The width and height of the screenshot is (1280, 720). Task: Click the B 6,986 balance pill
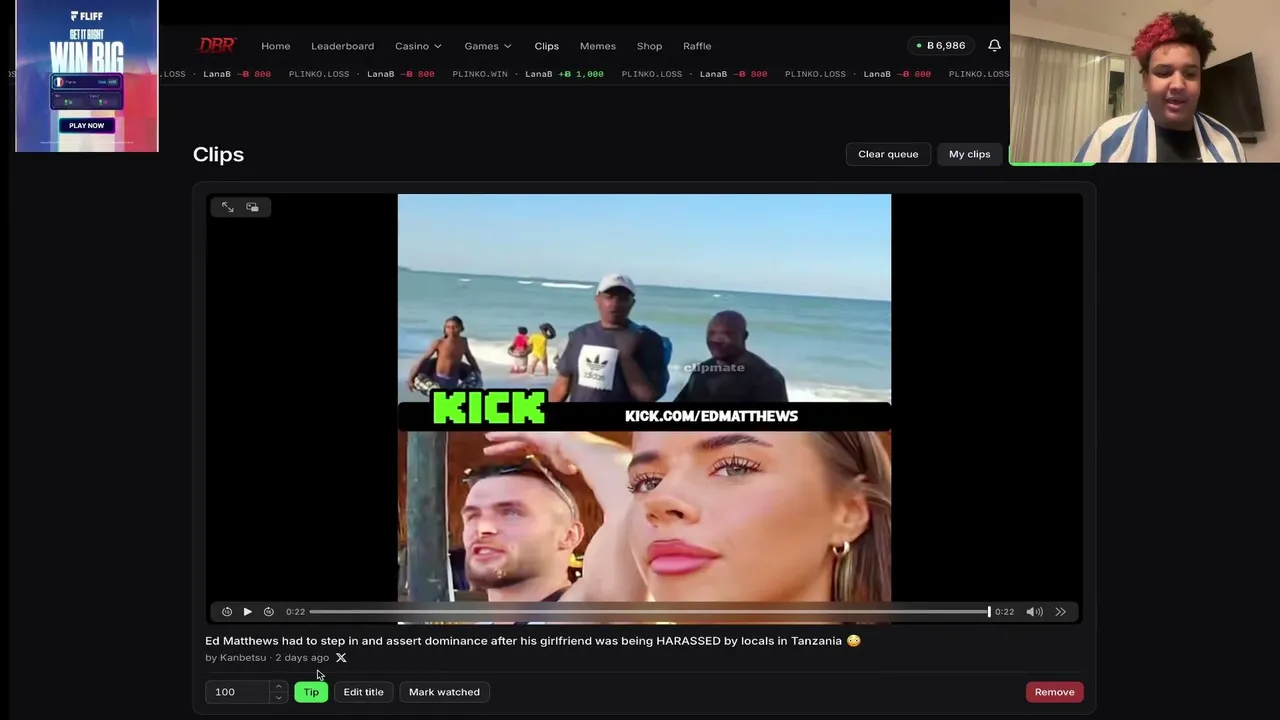coord(940,45)
